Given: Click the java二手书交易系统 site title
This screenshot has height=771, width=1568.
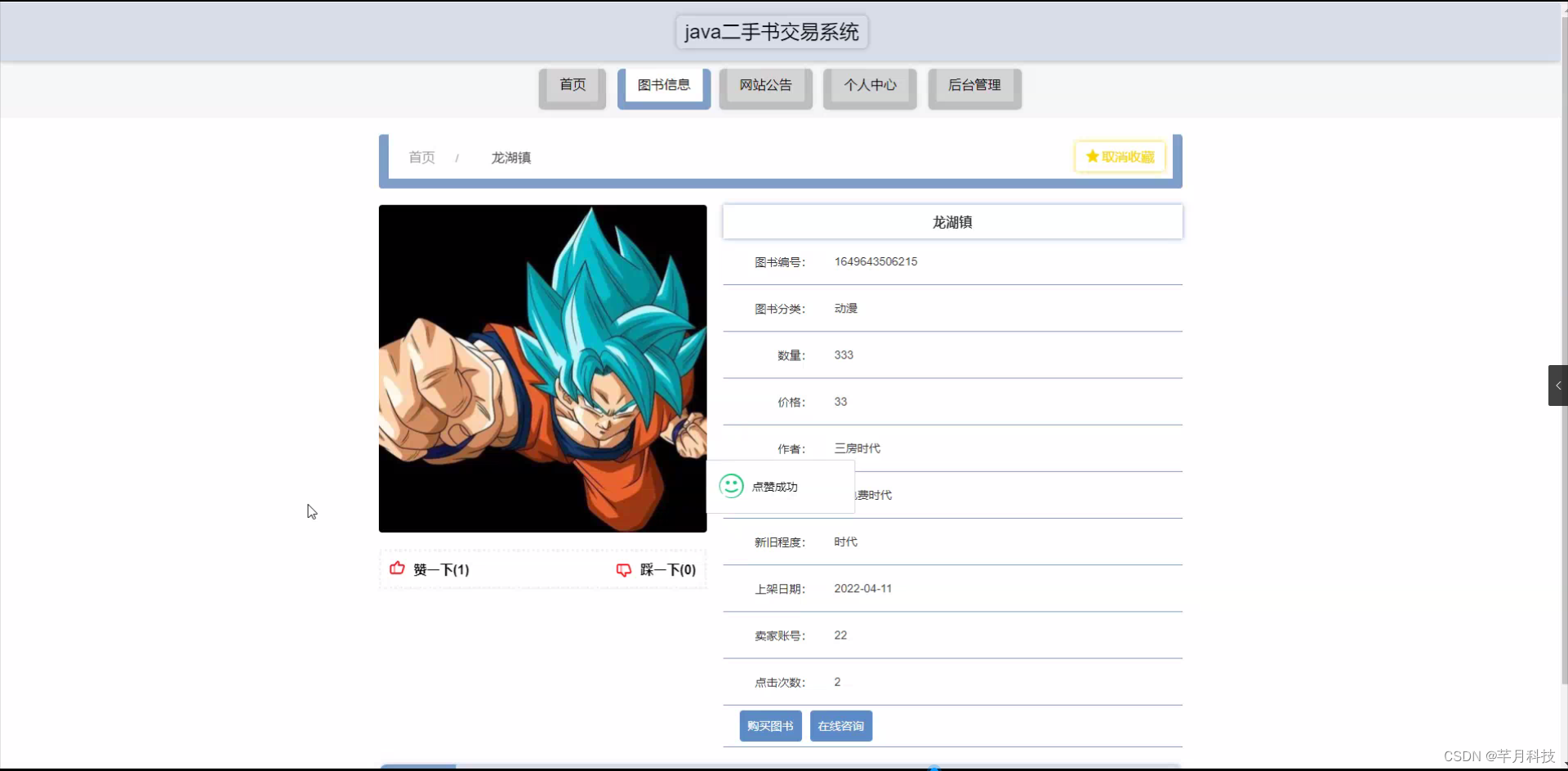Looking at the screenshot, I should coord(771,32).
